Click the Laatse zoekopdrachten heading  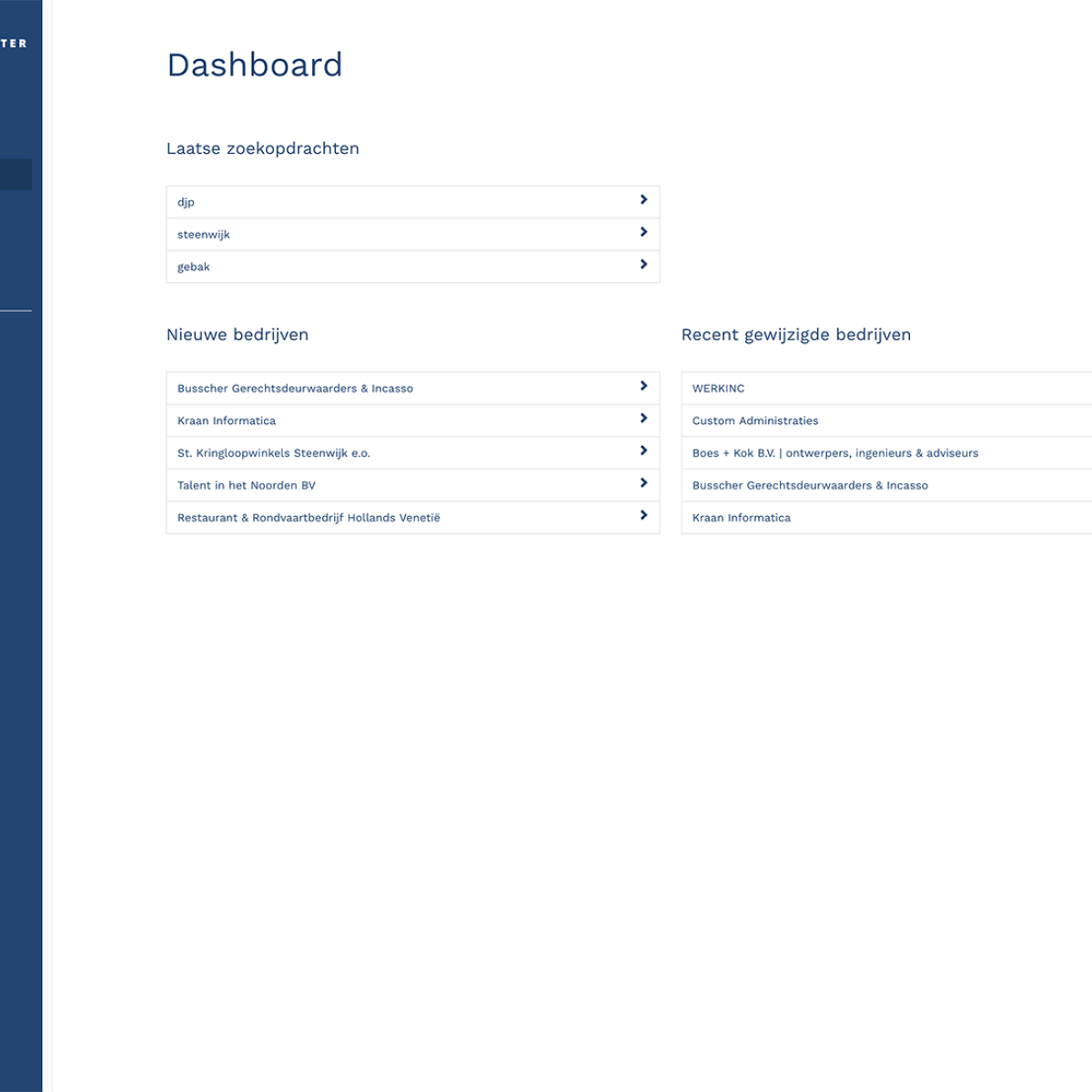click(263, 148)
